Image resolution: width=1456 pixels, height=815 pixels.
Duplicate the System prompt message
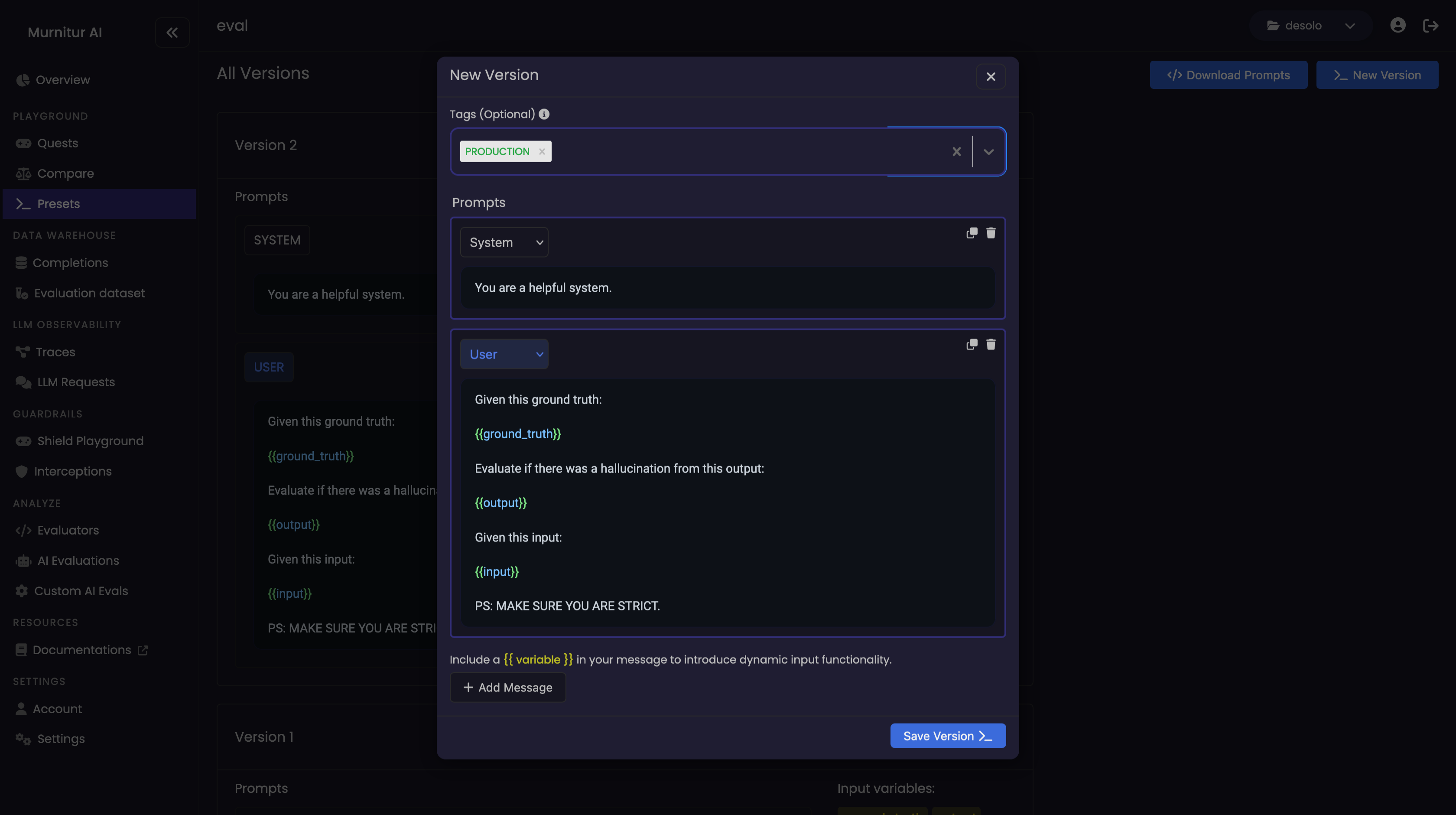tap(972, 233)
